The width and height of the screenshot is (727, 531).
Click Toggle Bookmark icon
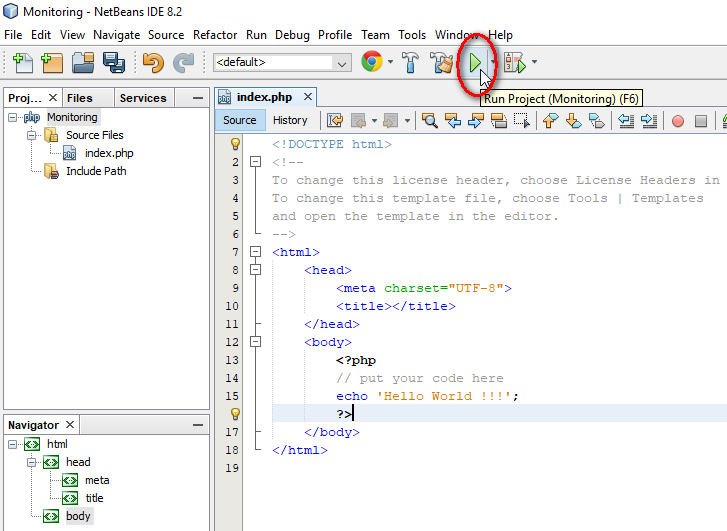597,121
